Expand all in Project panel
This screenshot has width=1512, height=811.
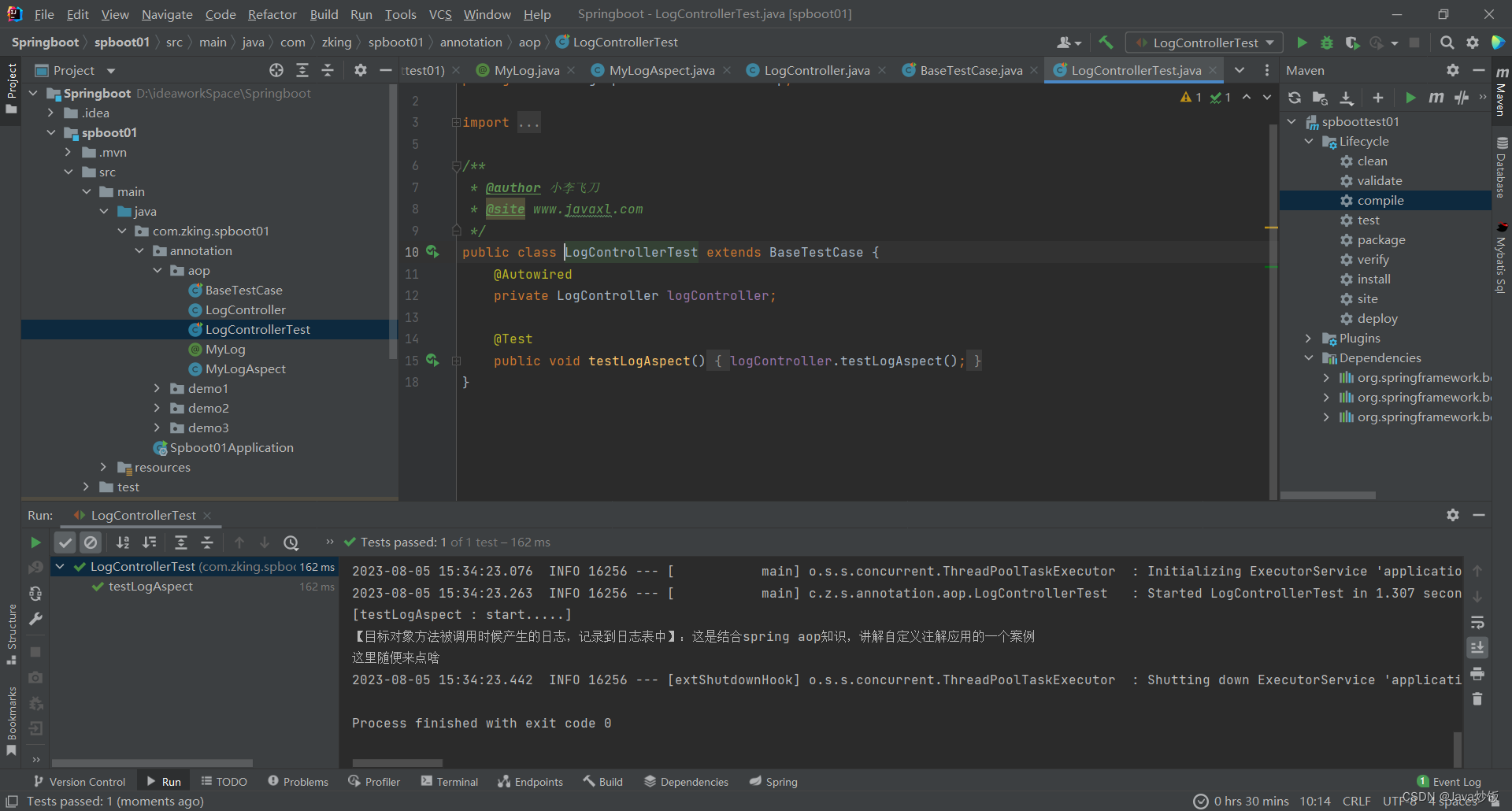pos(302,70)
